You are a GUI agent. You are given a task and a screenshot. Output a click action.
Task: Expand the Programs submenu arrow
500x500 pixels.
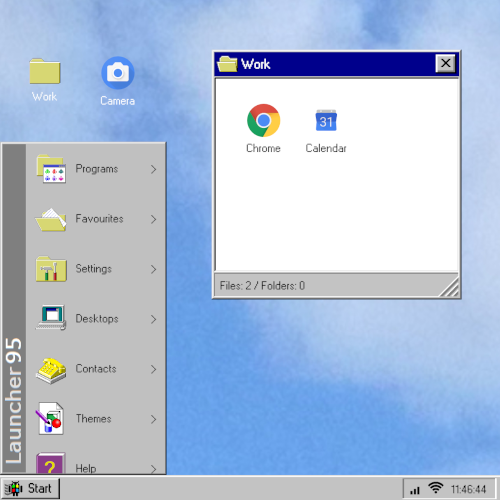tap(153, 169)
